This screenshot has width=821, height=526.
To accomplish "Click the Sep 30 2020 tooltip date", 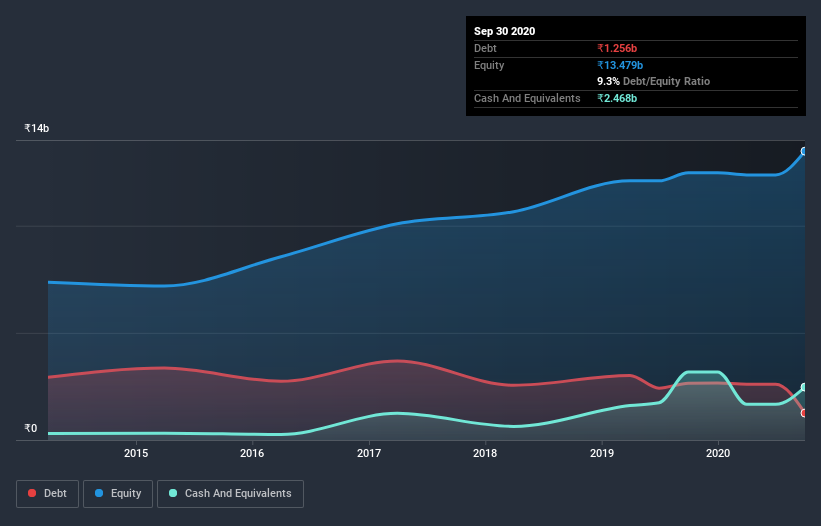I will 505,31.
